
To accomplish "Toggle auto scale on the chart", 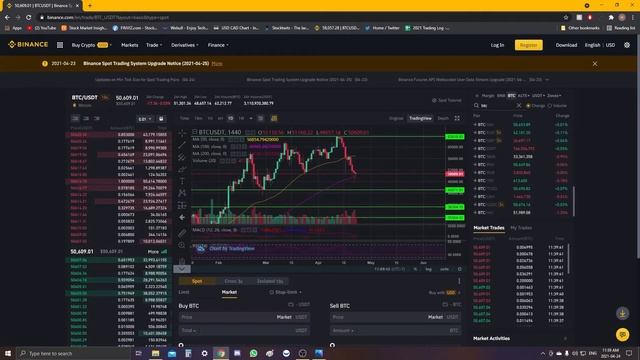I will pos(444,269).
